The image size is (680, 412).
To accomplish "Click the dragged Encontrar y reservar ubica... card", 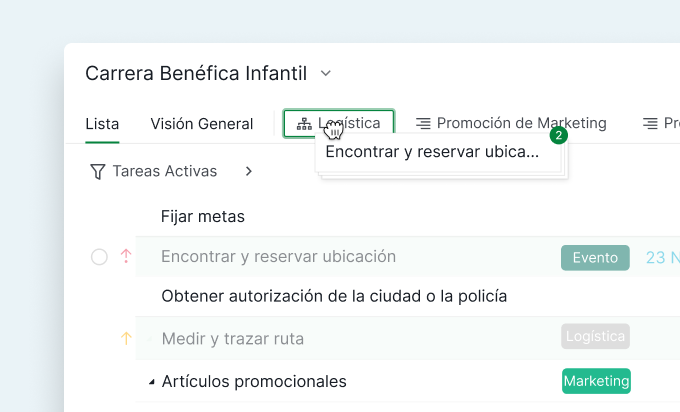I will point(432,153).
